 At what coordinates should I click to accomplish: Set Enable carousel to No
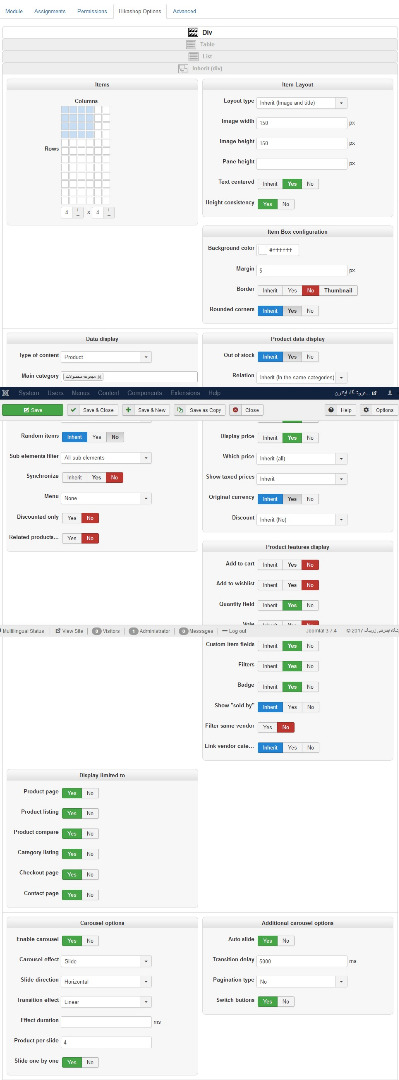pyautogui.click(x=90, y=941)
